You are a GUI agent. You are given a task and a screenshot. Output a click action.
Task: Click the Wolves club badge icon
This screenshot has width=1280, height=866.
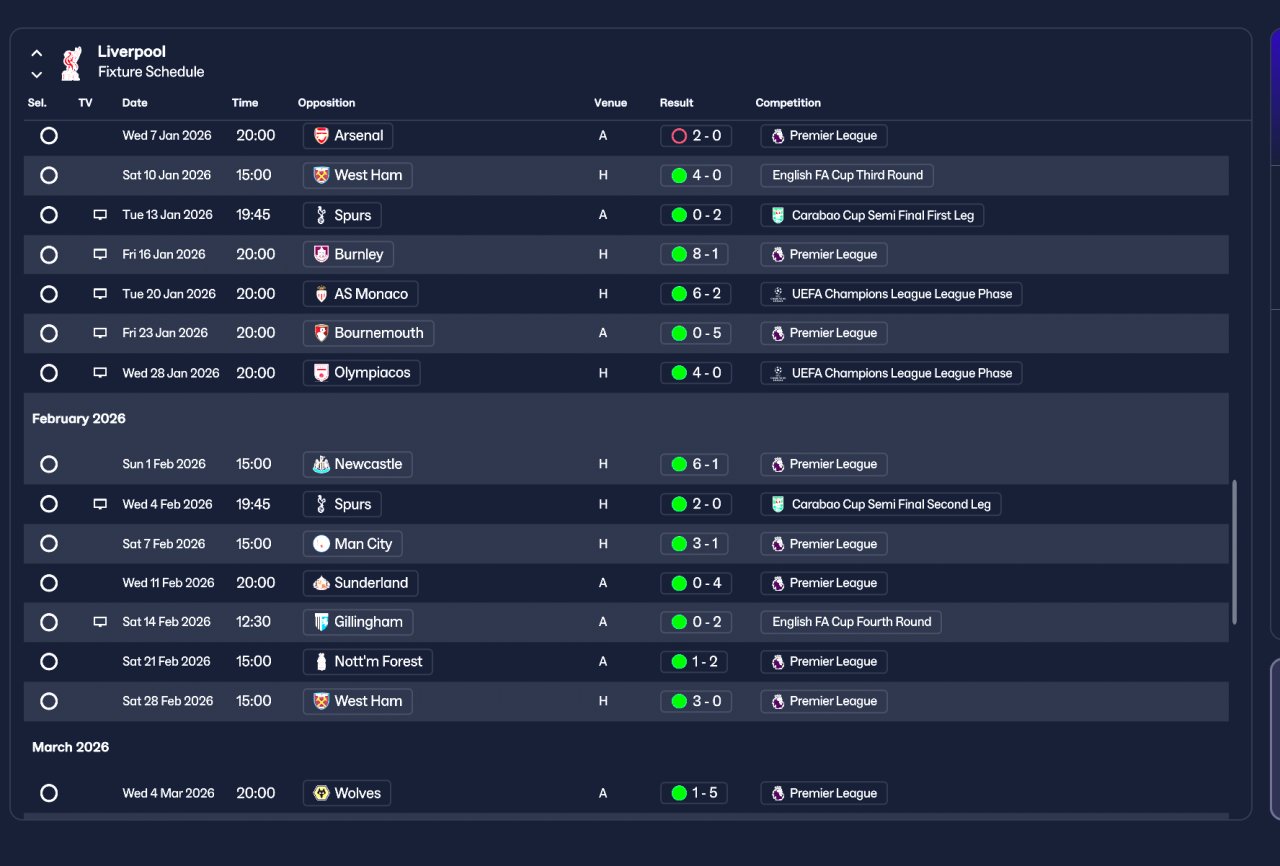point(321,793)
